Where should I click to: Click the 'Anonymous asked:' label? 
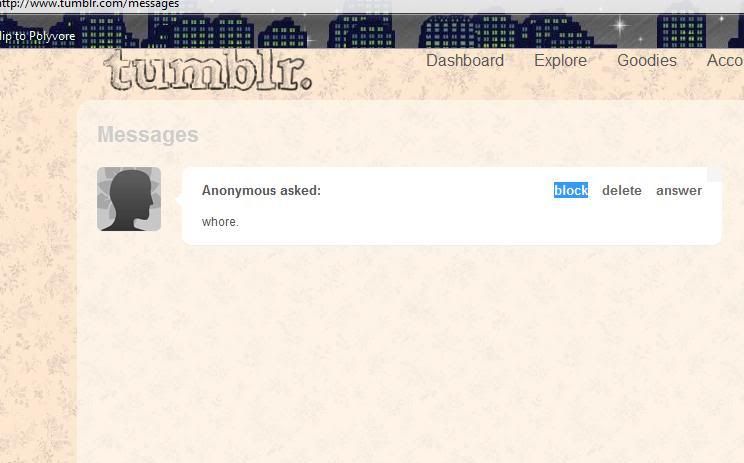[x=261, y=190]
